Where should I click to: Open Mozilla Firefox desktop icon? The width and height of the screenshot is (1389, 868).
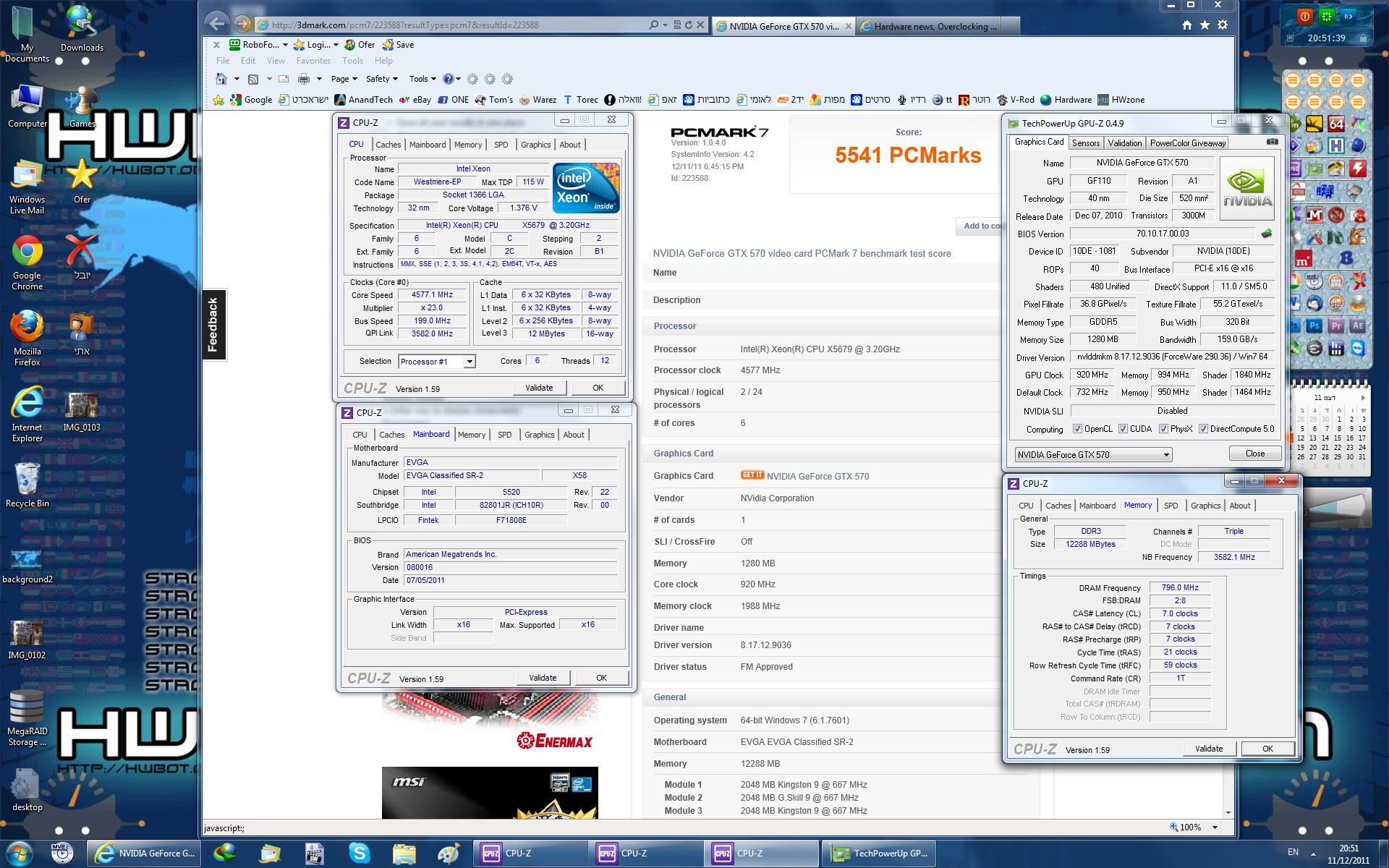[27, 338]
